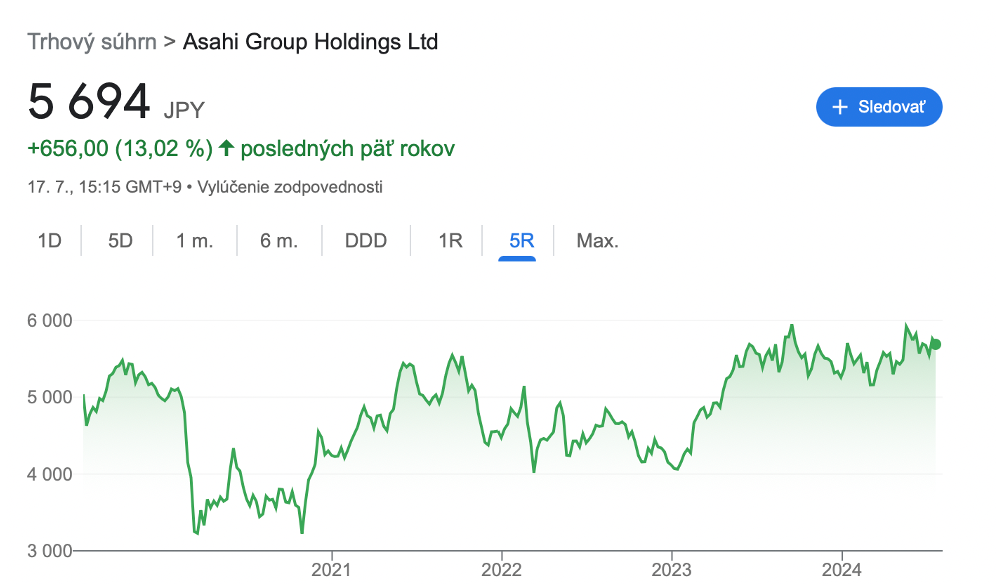Open the Trhový súhrn breadcrumb link

pos(92,42)
